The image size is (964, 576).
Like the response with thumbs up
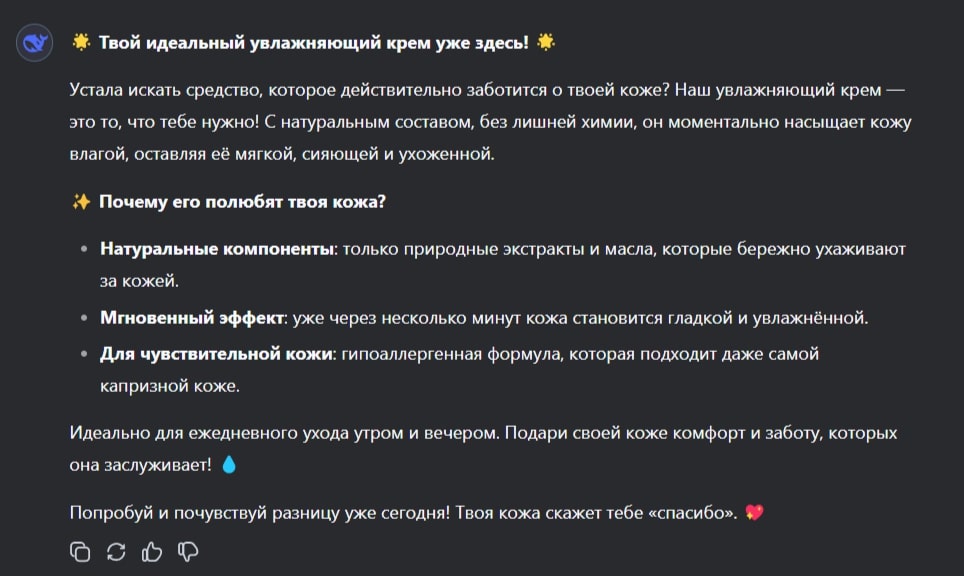[x=152, y=552]
